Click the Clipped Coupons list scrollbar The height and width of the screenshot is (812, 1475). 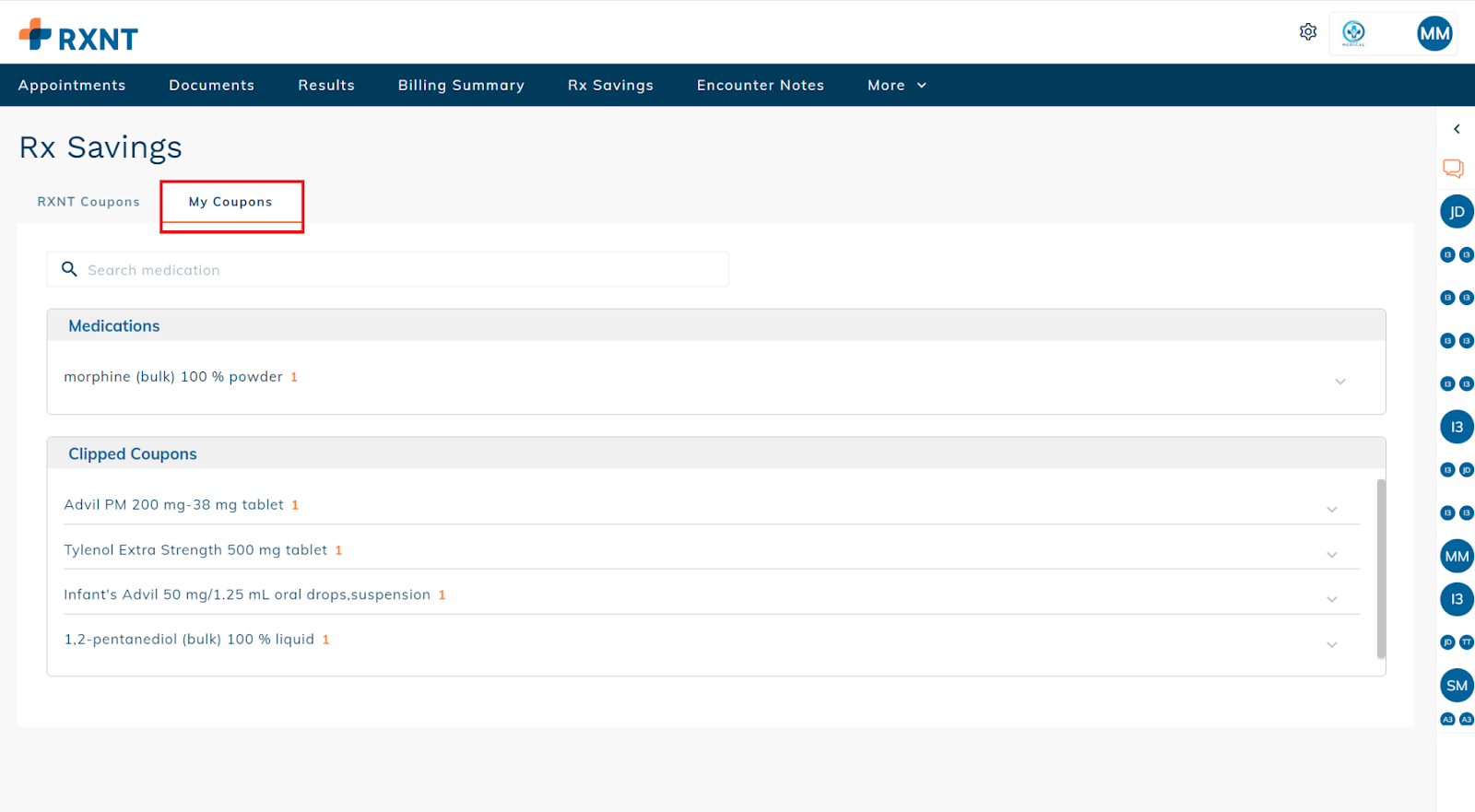(x=1381, y=569)
